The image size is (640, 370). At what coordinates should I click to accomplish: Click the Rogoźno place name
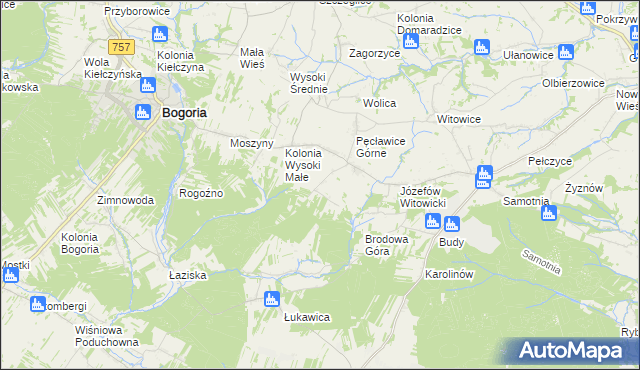201,193
